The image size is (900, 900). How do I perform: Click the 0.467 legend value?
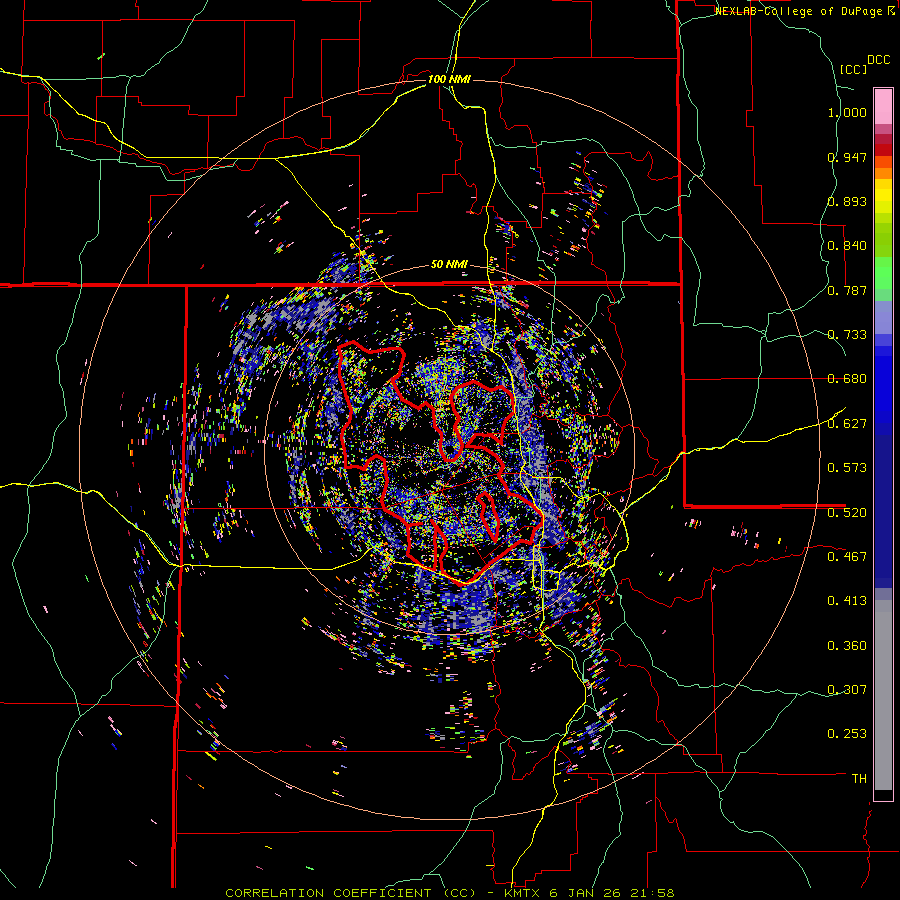847,556
